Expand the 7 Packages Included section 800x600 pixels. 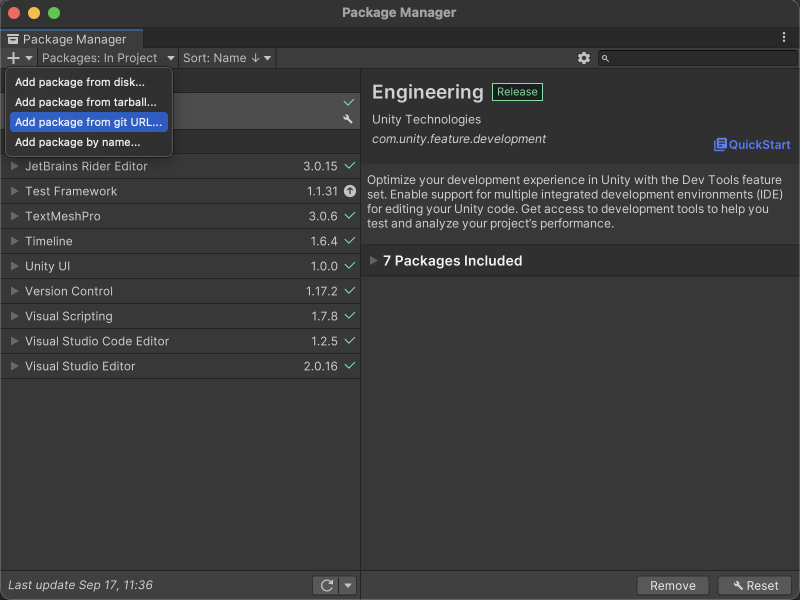(x=373, y=261)
